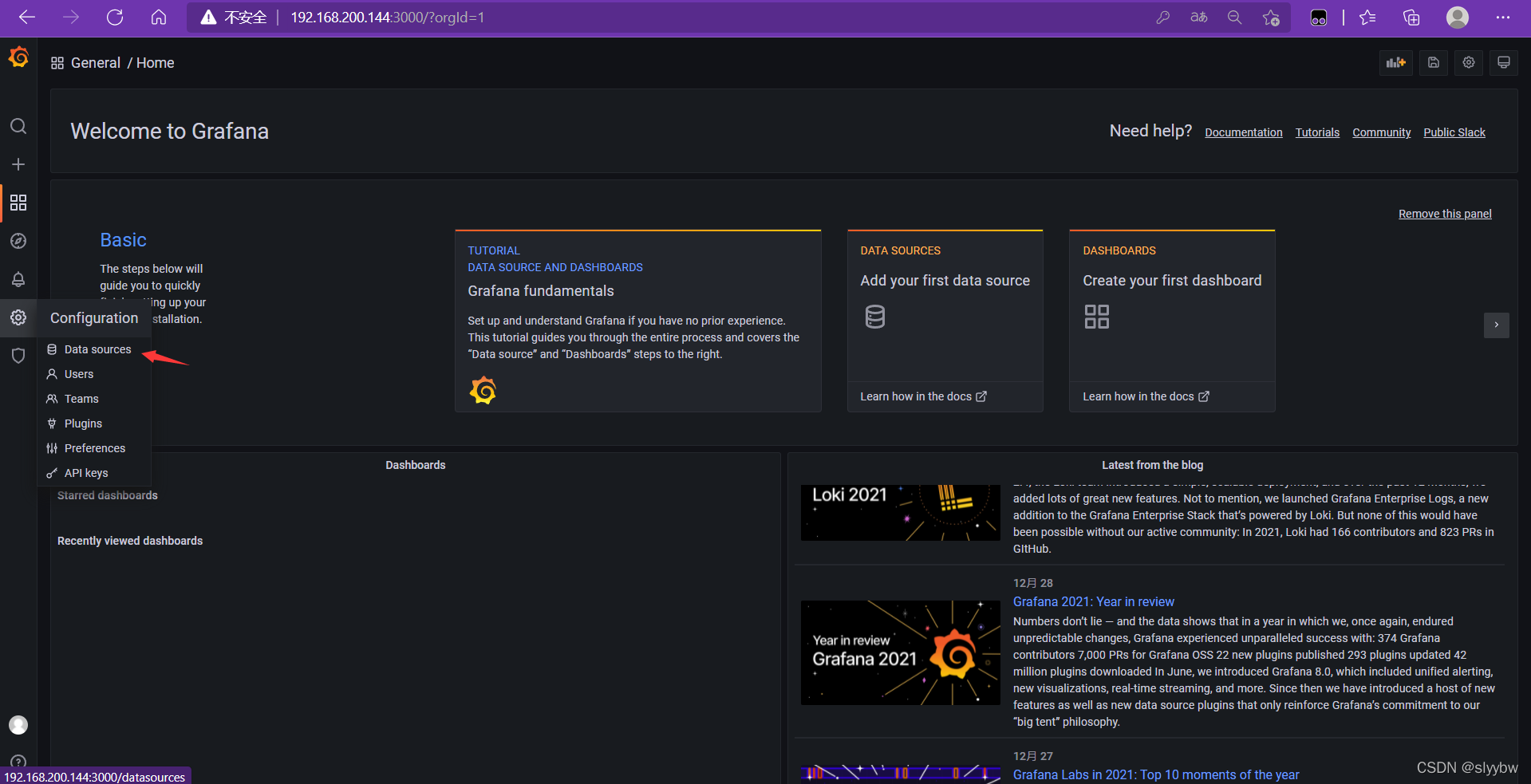
Task: Click the browser Refresh button
Action: 115,18
